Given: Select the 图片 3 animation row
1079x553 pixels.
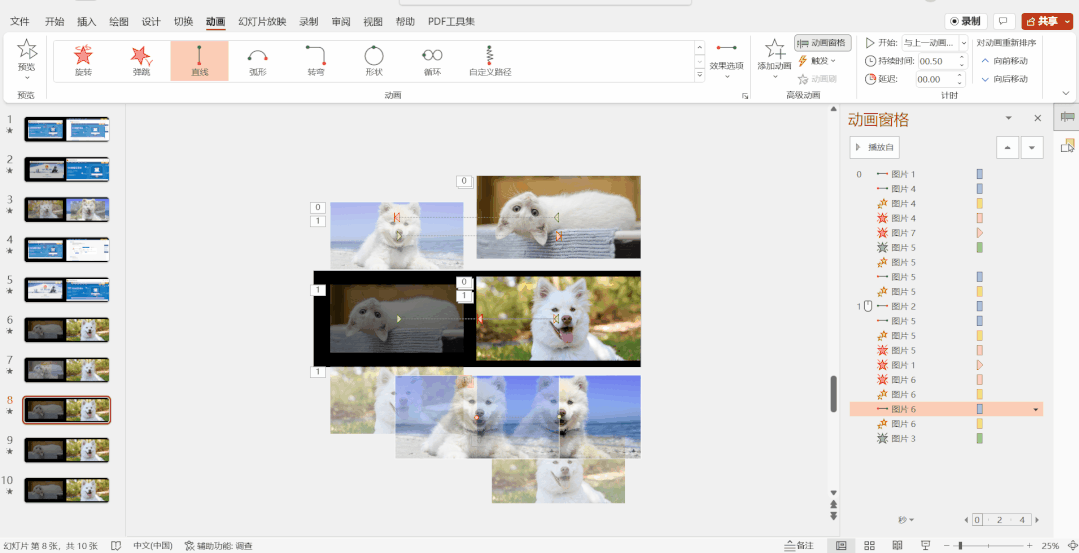Looking at the screenshot, I should click(x=946, y=438).
